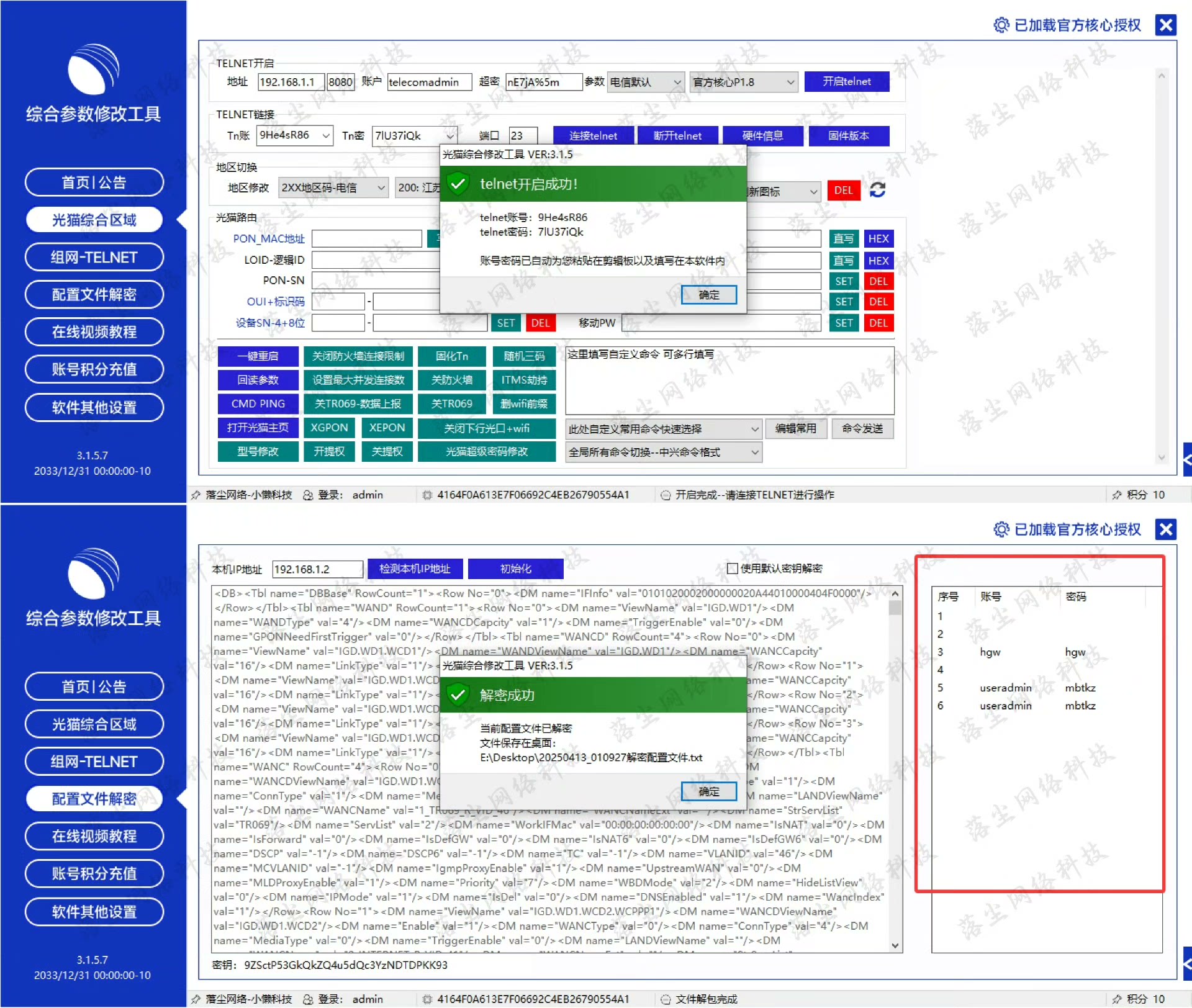Click the gear icon next to 已加载官方核心授权 in top window

pos(1001,25)
